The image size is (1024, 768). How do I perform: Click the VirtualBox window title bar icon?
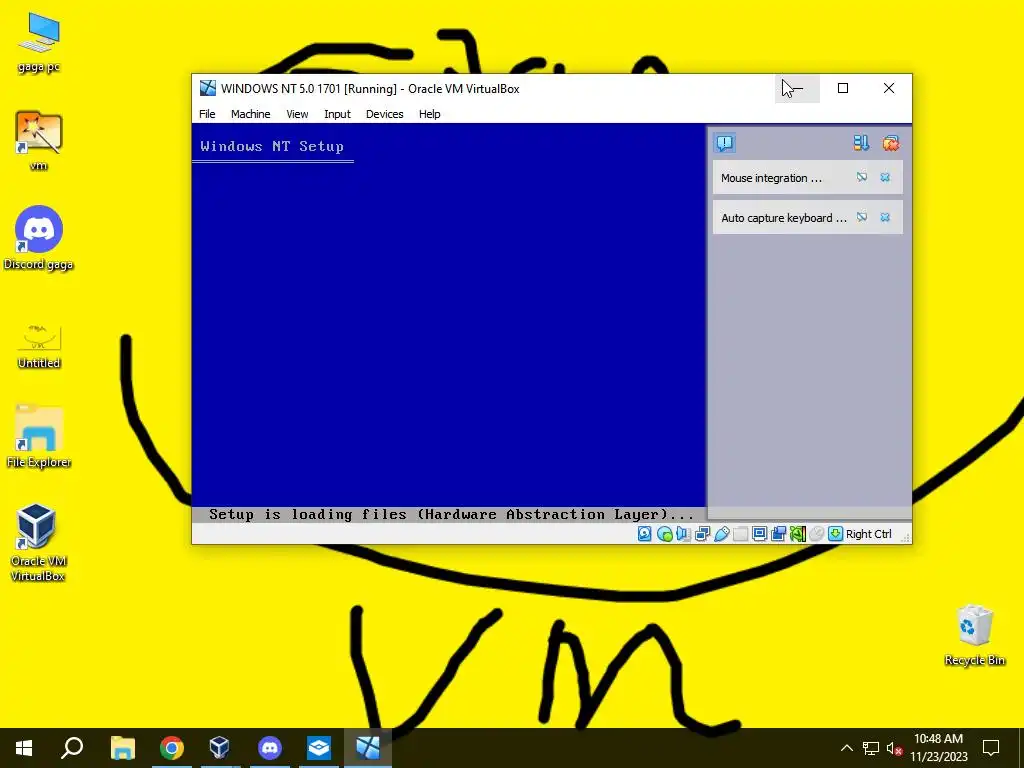pyautogui.click(x=208, y=88)
